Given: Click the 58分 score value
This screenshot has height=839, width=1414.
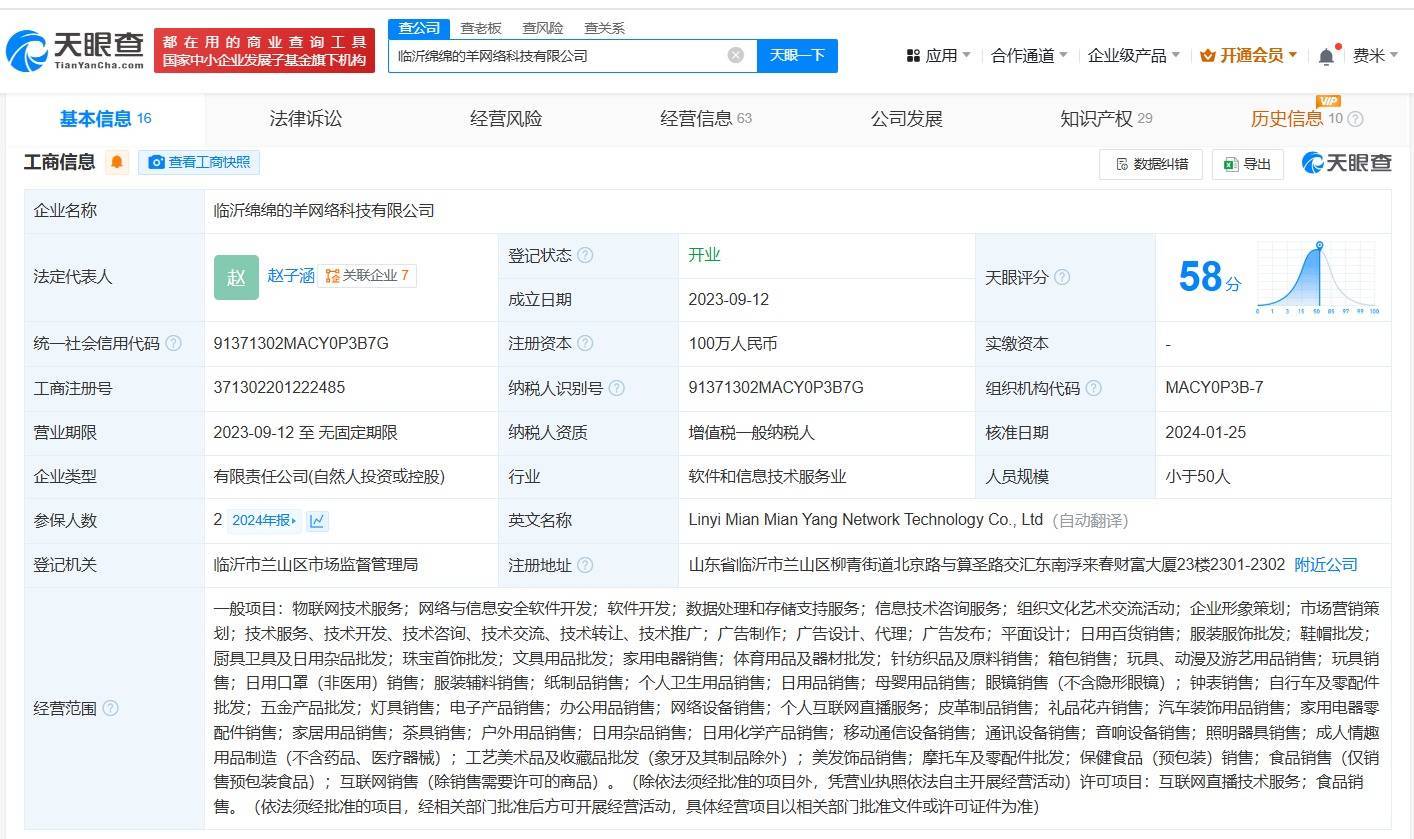Looking at the screenshot, I should (1209, 277).
